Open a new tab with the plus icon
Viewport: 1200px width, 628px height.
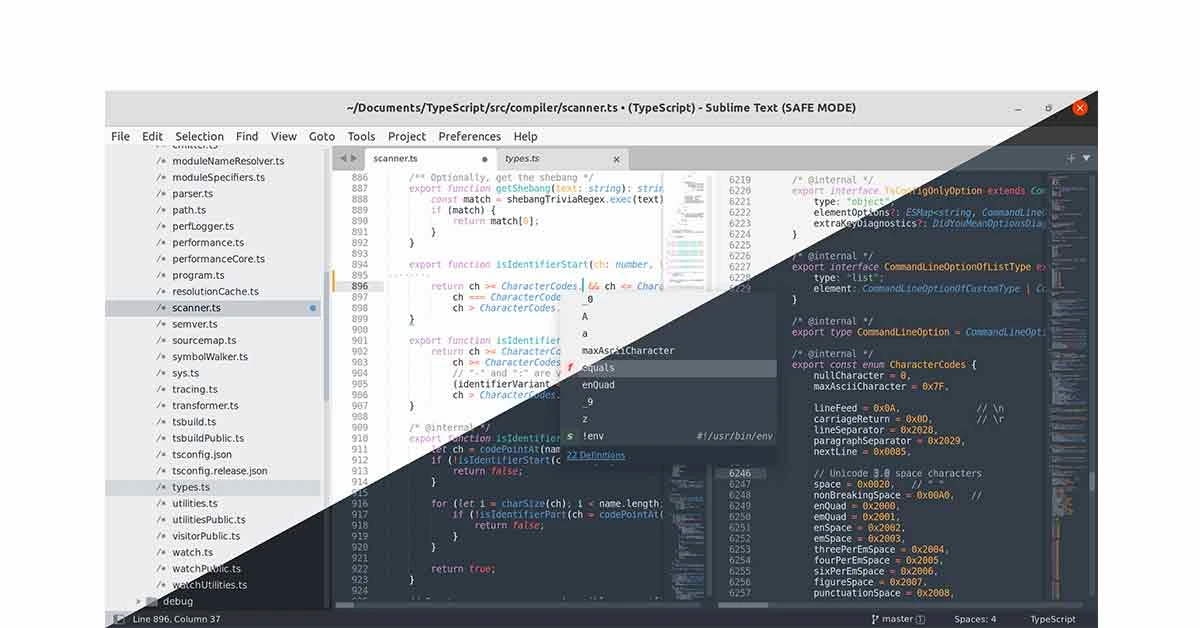(x=1072, y=157)
